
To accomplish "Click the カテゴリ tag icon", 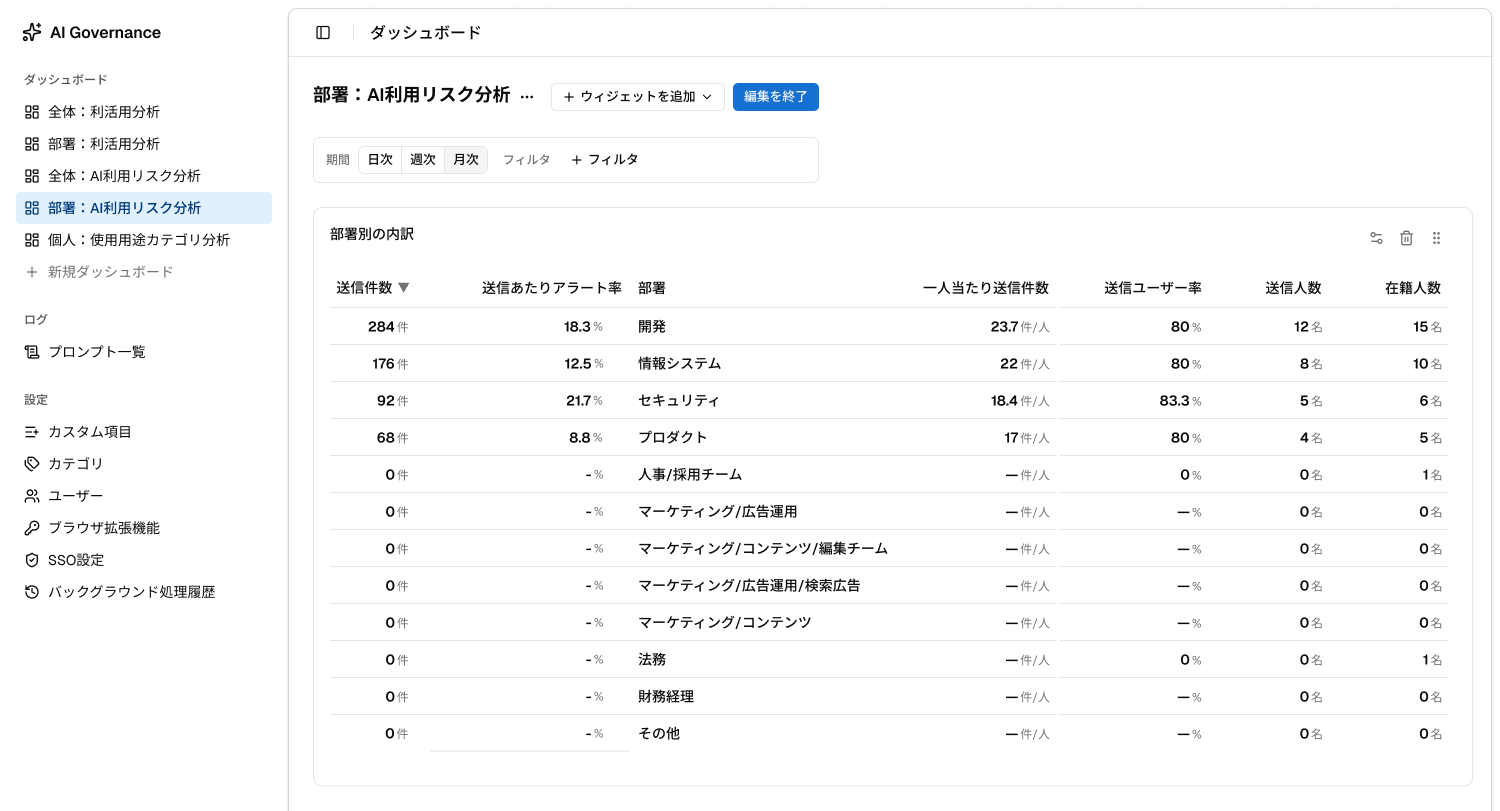I will tap(32, 464).
